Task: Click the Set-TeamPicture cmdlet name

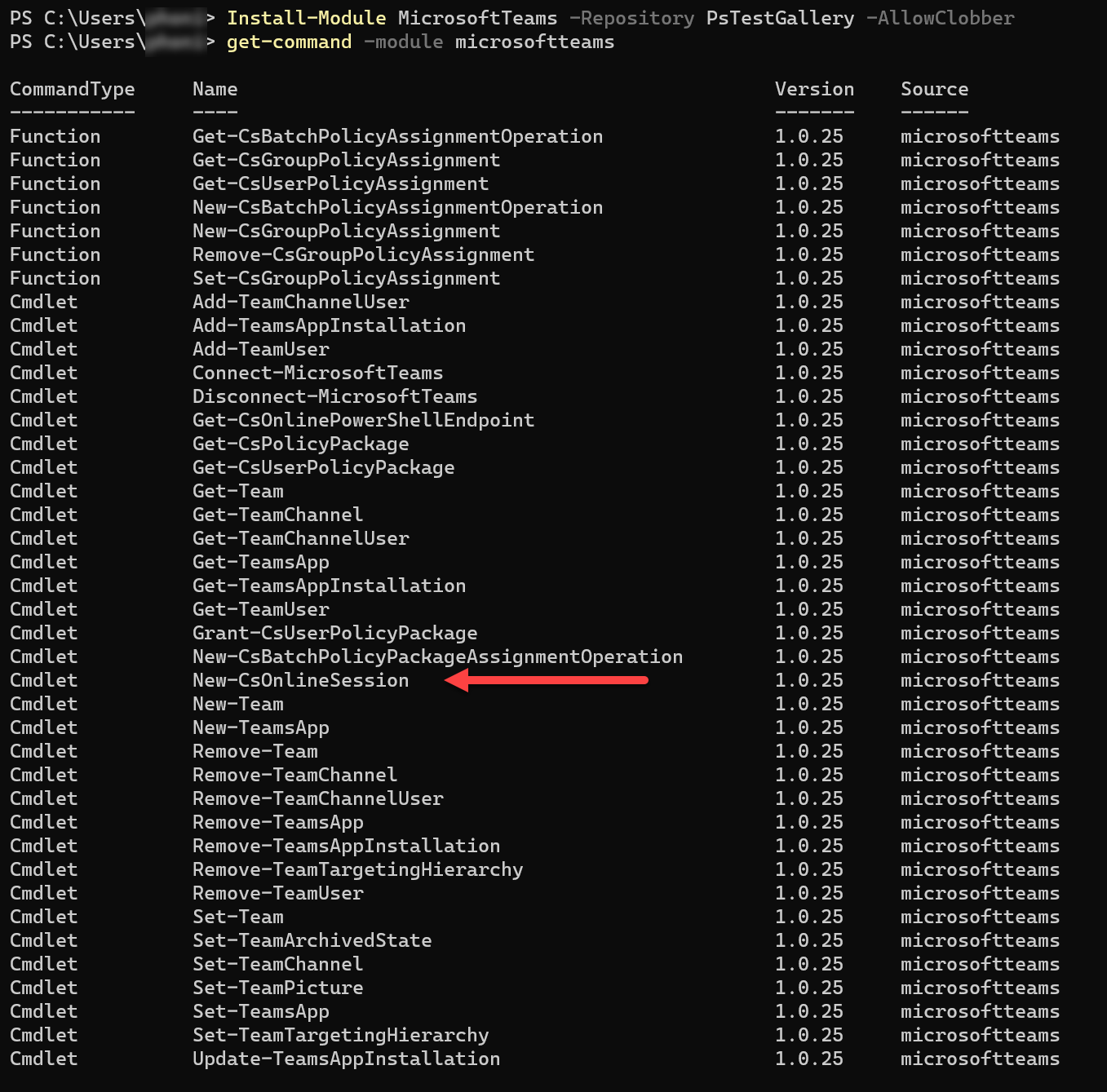Action: 277,988
